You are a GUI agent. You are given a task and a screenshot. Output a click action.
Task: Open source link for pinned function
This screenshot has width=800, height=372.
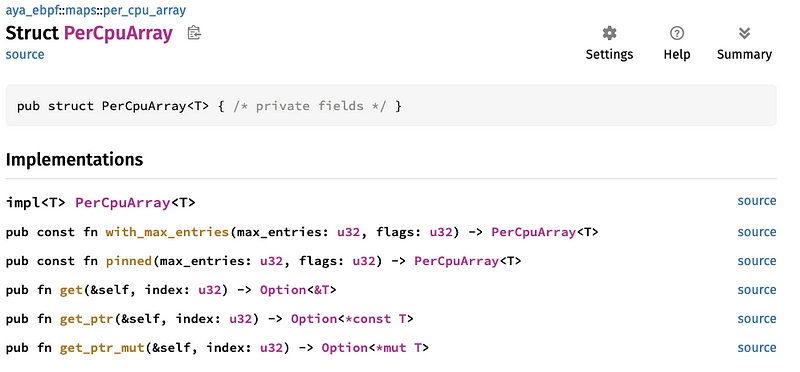[x=757, y=261]
